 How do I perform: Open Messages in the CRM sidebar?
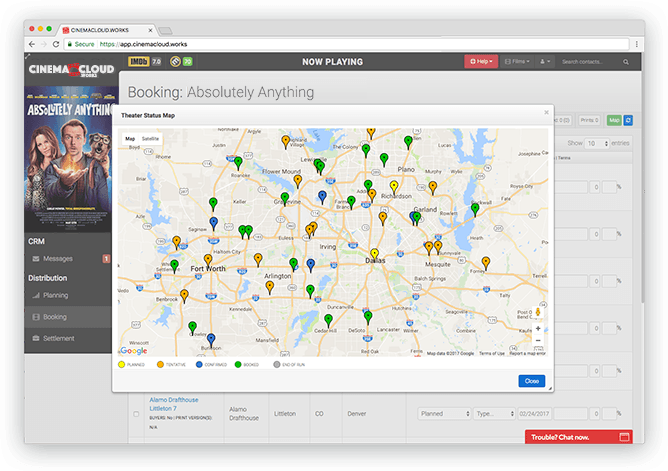[58, 259]
